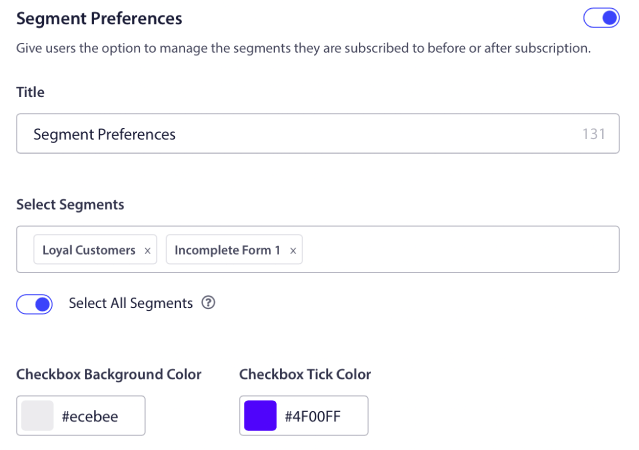Turn off the Select All Segments switch
This screenshot has height=450, width=639.
tap(35, 304)
